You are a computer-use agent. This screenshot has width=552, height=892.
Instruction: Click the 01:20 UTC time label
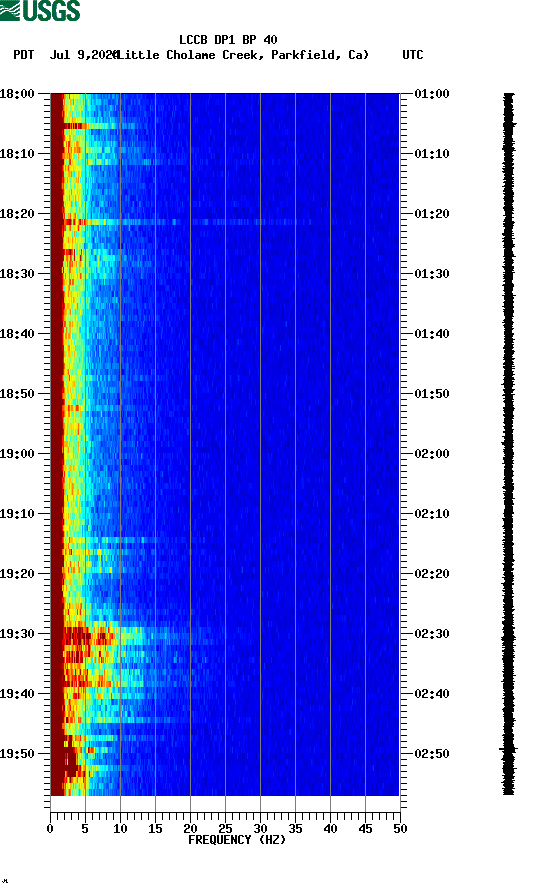[x=432, y=214]
